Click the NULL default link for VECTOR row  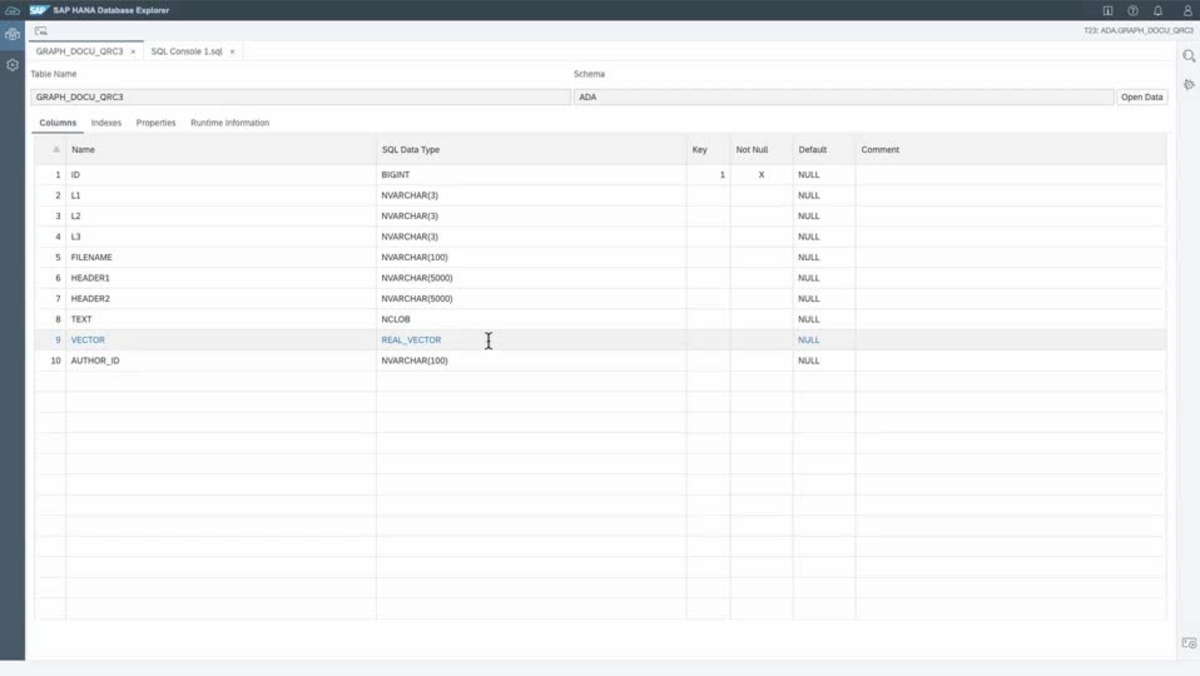point(807,339)
